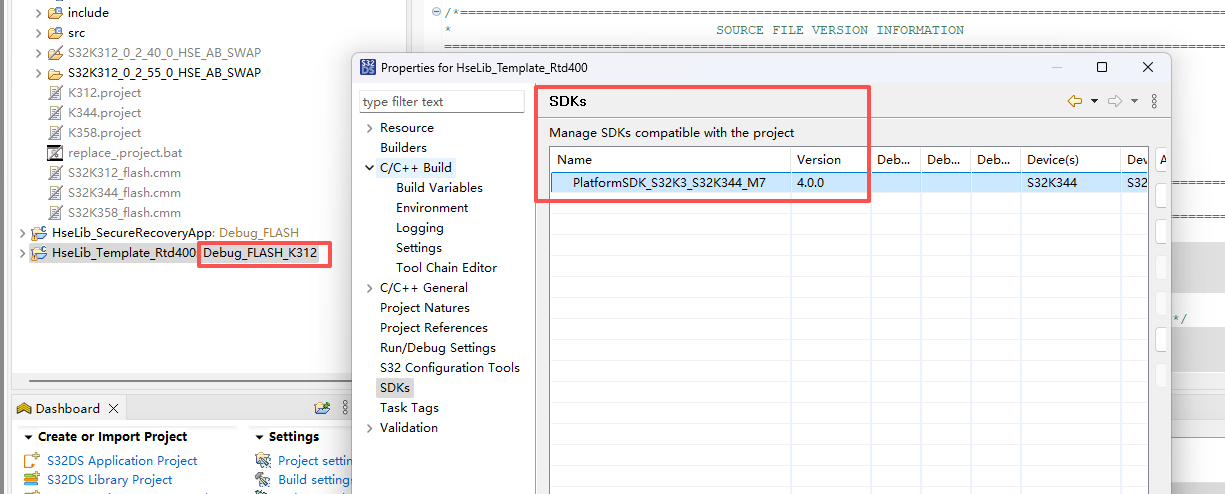Select Task Tags page
This screenshot has width=1225, height=494.
click(409, 408)
